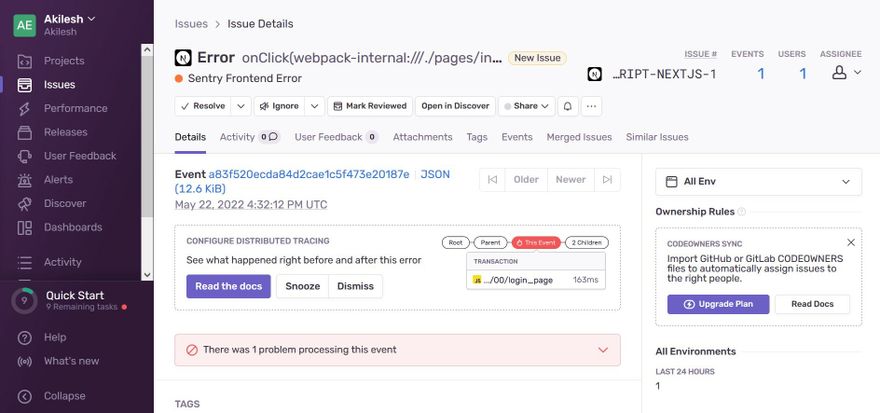Open Dashboards from the sidebar
This screenshot has height=413, width=880.
tap(25, 227)
